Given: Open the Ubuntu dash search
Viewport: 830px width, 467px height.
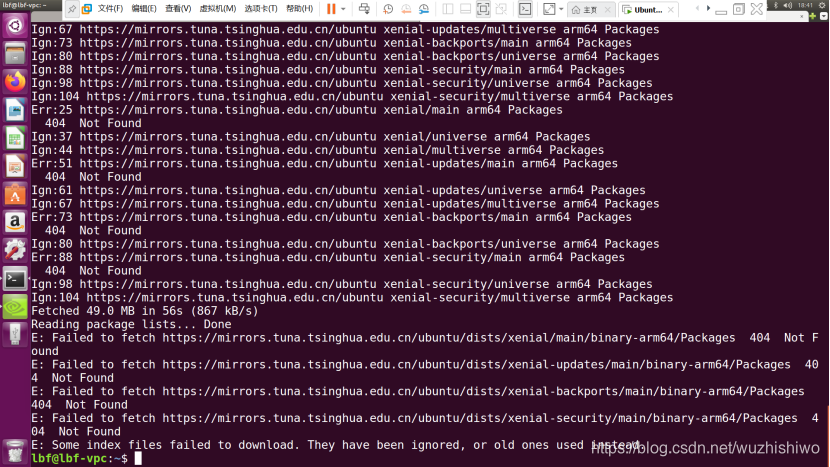Looking at the screenshot, I should click(x=15, y=25).
